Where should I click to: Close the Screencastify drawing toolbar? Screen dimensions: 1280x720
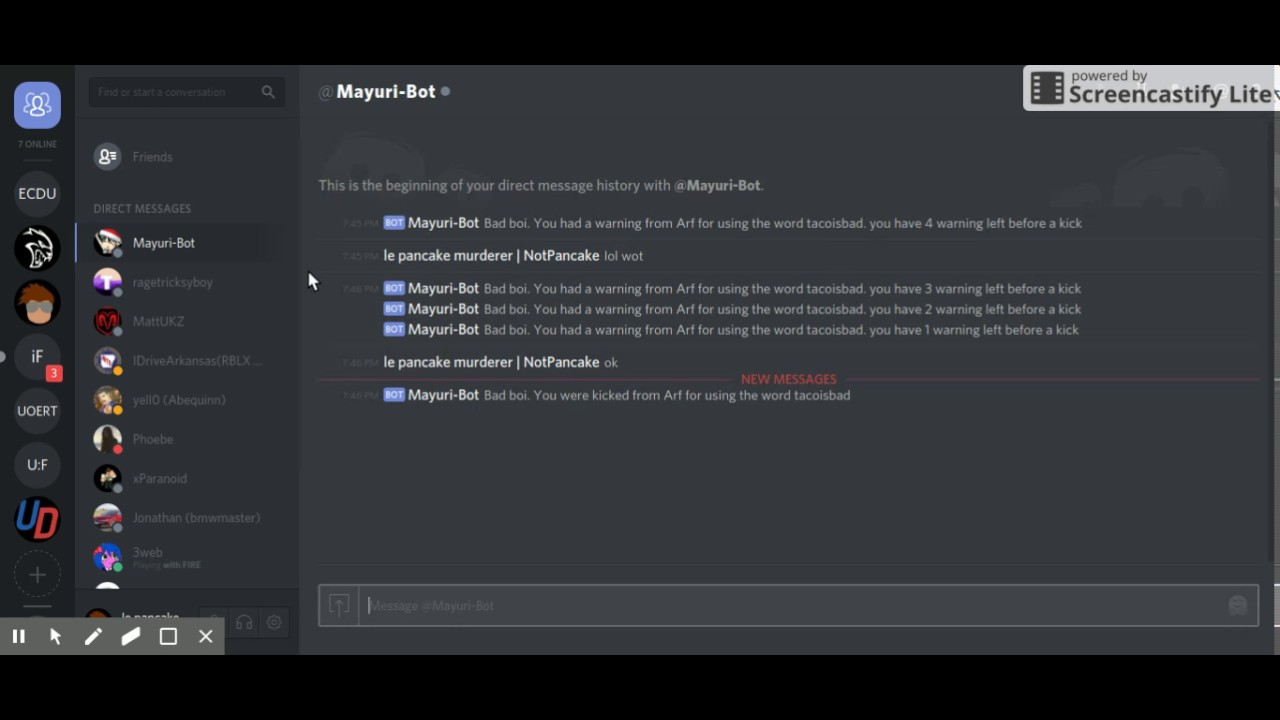coord(206,636)
